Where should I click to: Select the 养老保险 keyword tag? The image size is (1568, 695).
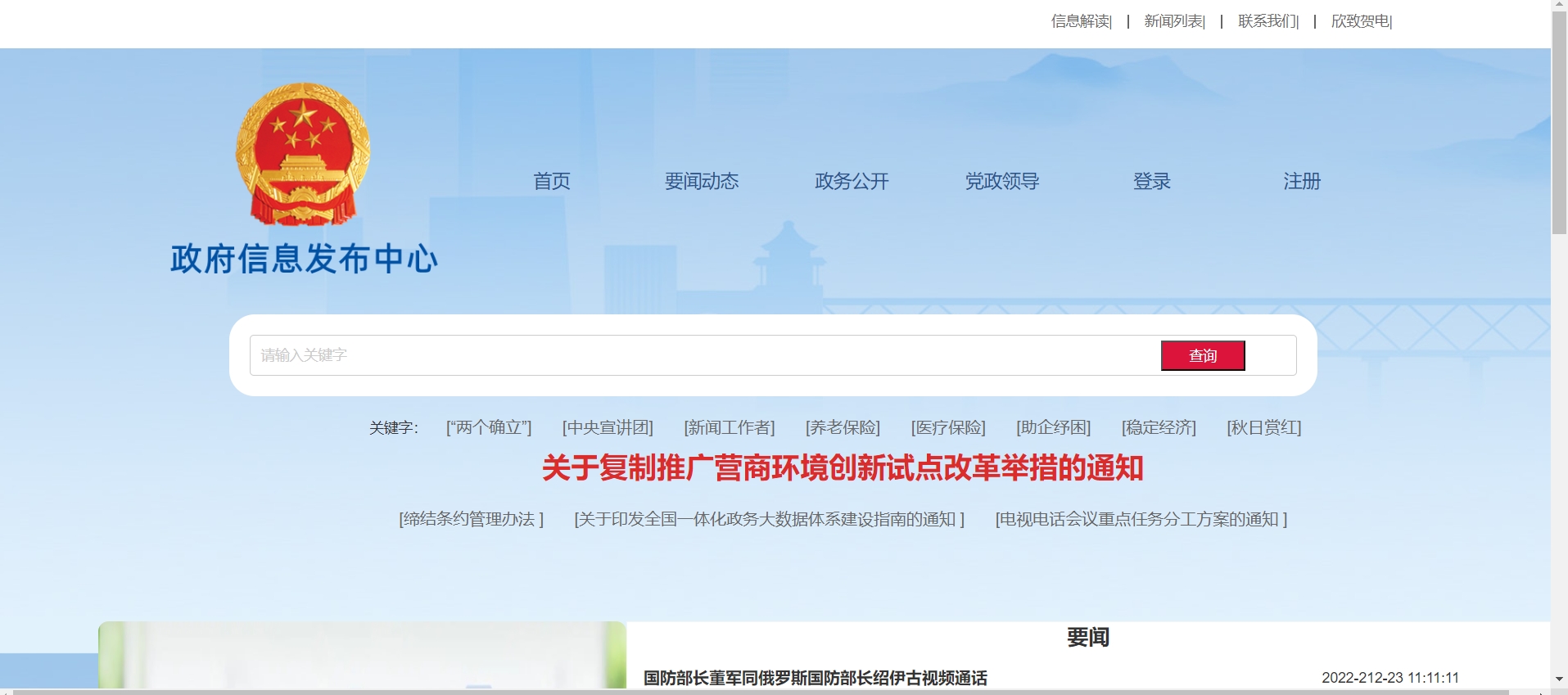pos(843,427)
